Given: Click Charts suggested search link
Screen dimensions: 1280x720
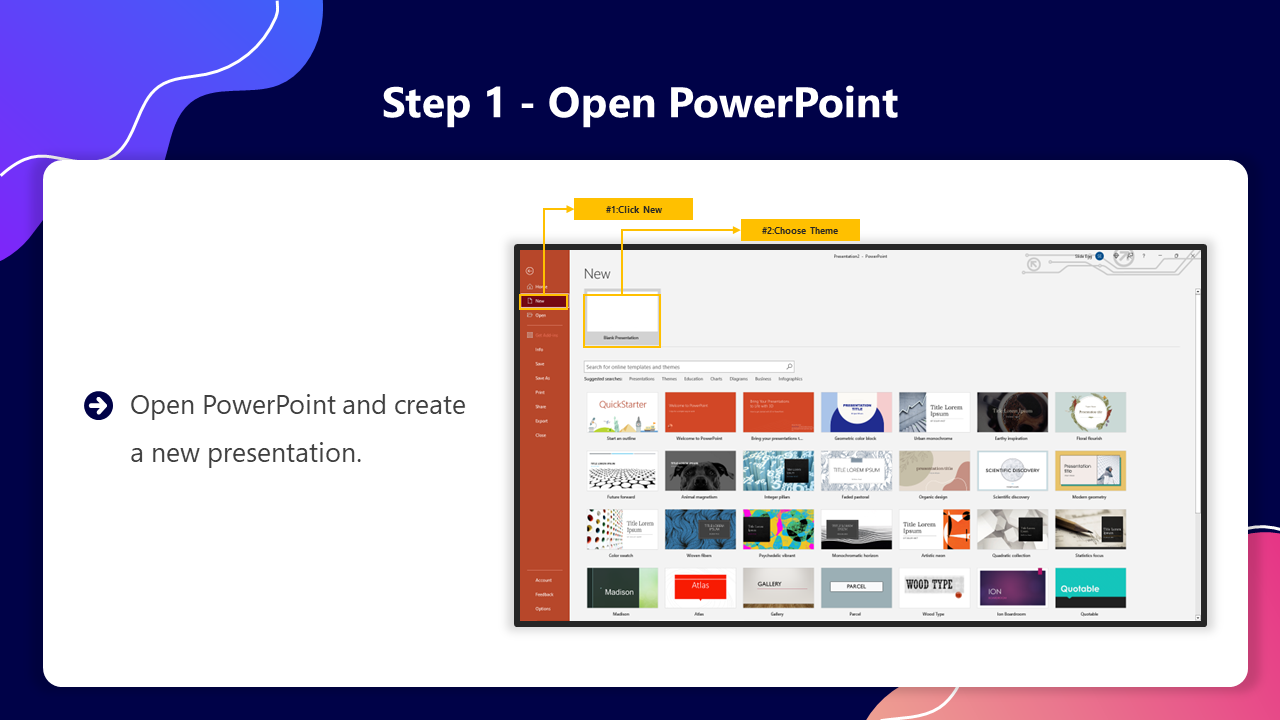Looking at the screenshot, I should [716, 379].
